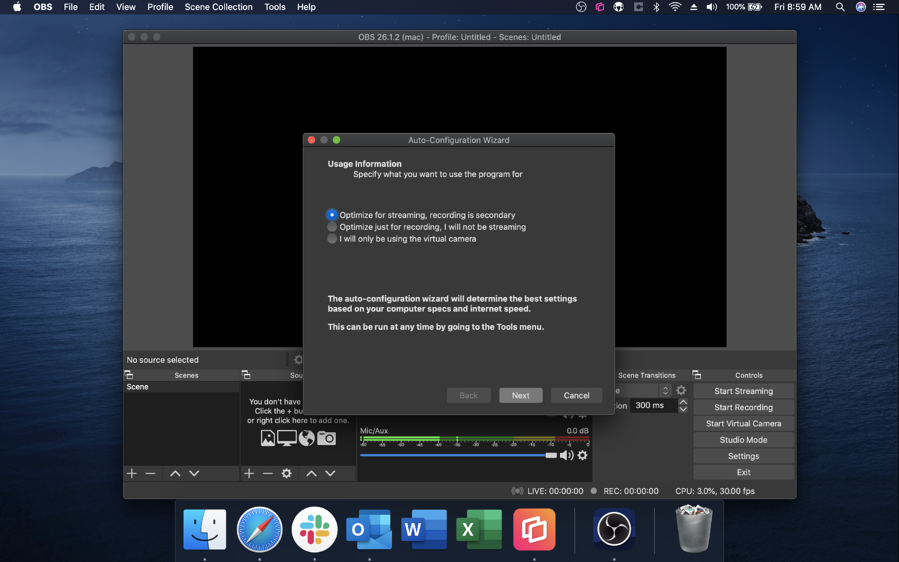Image resolution: width=899 pixels, height=562 pixels.
Task: Move the scene down in Scenes list
Action: pos(194,473)
